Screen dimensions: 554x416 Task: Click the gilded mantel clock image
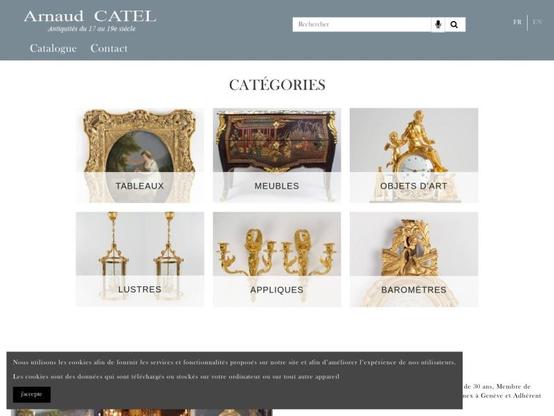pos(414,141)
